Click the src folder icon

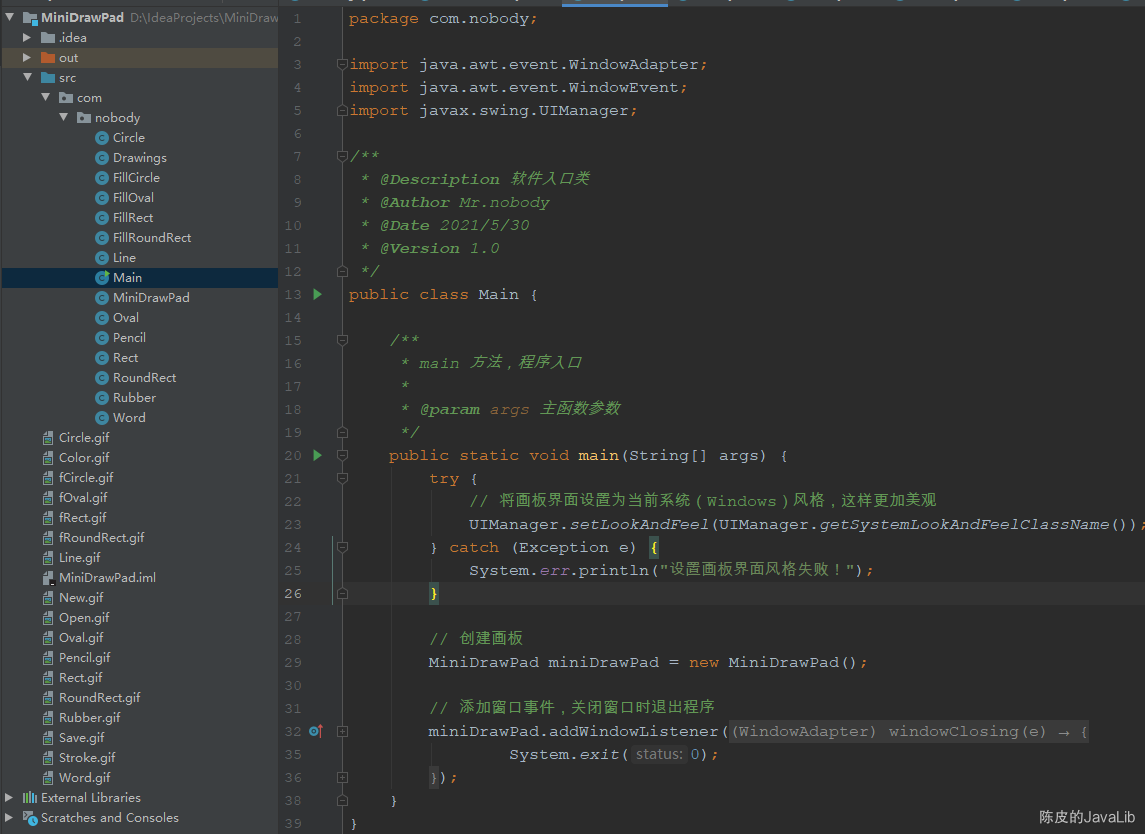pyautogui.click(x=48, y=77)
